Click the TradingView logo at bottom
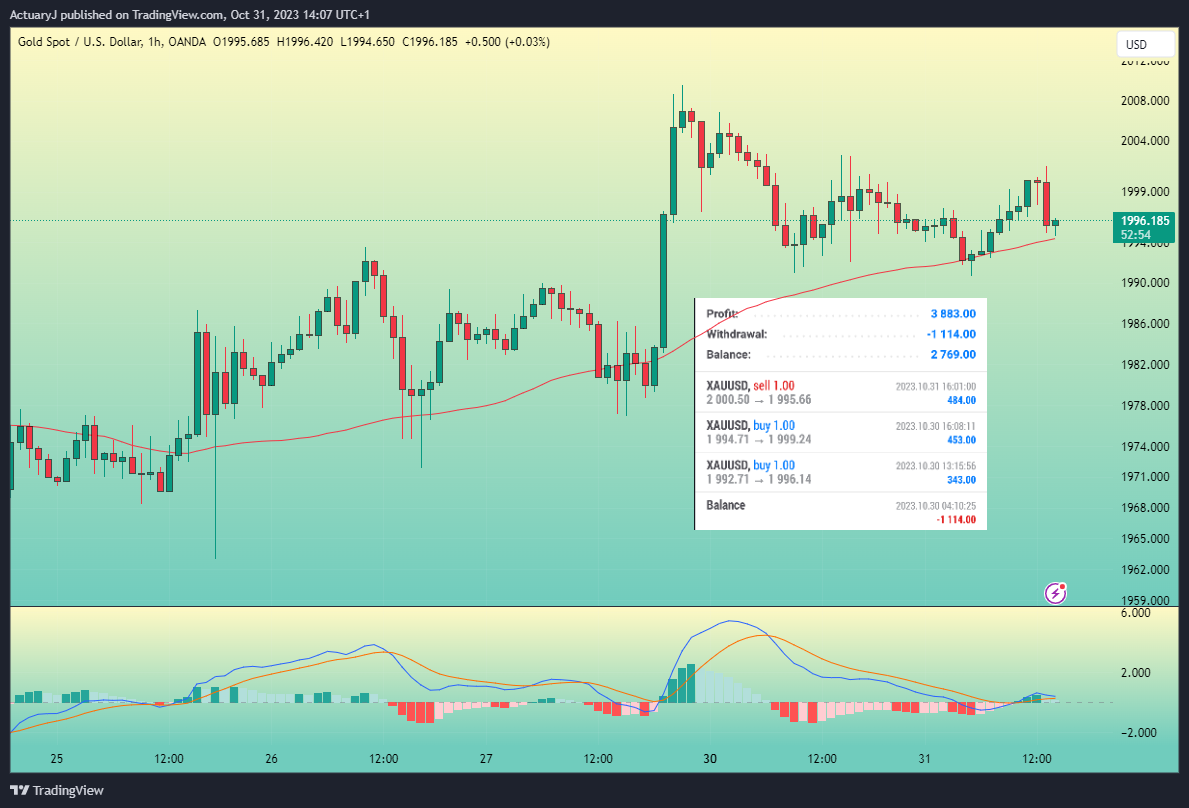This screenshot has width=1189, height=808. coord(57,790)
